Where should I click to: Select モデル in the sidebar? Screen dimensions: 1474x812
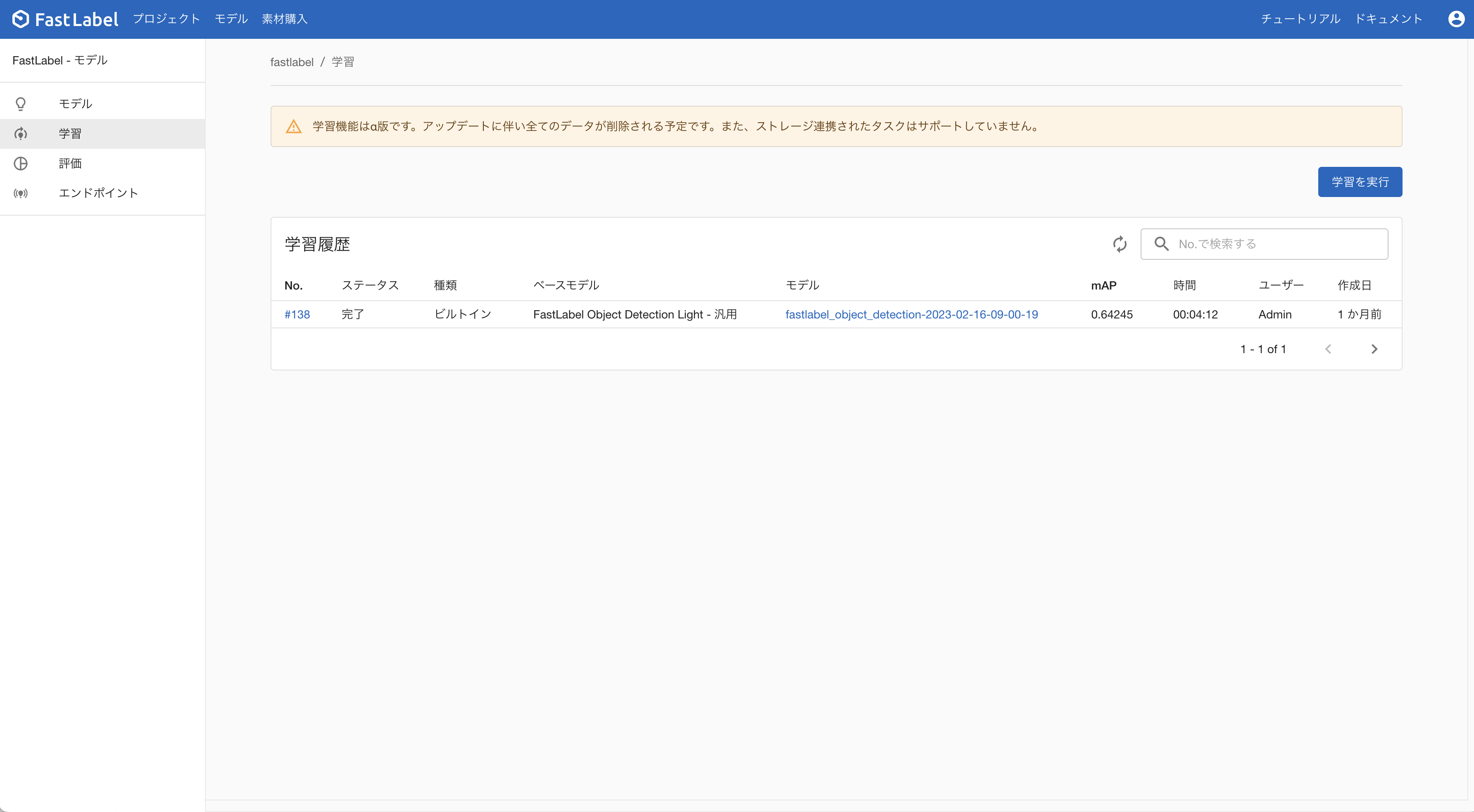tap(102, 104)
